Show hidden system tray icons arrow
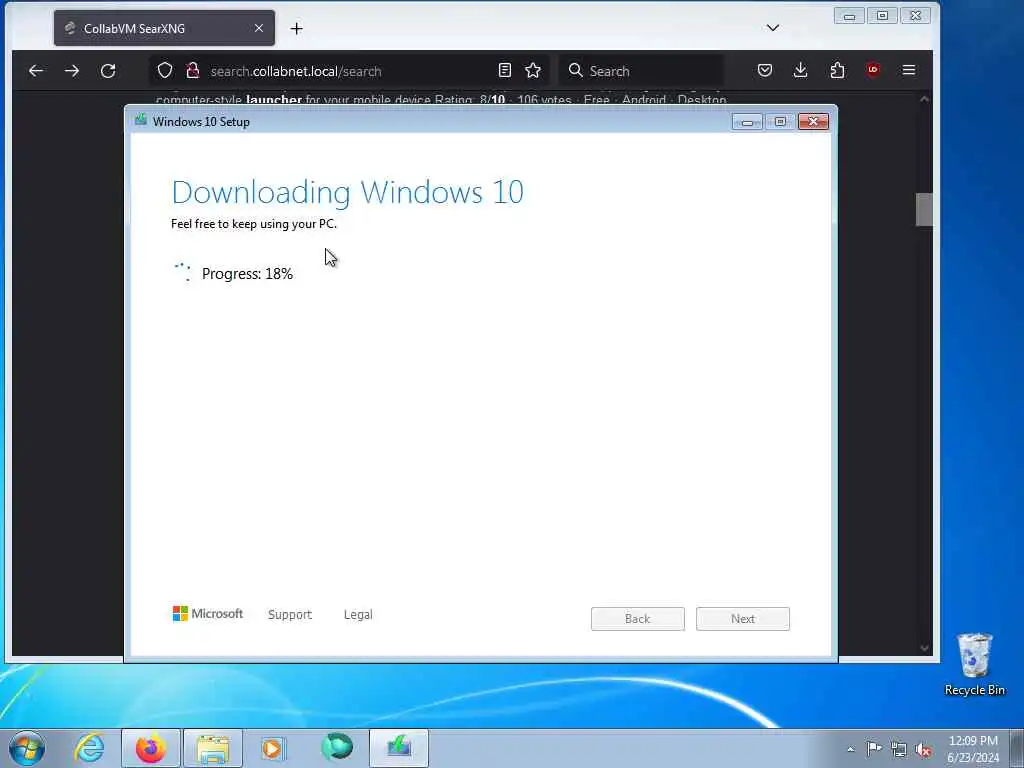This screenshot has width=1024, height=768. pyautogui.click(x=850, y=749)
